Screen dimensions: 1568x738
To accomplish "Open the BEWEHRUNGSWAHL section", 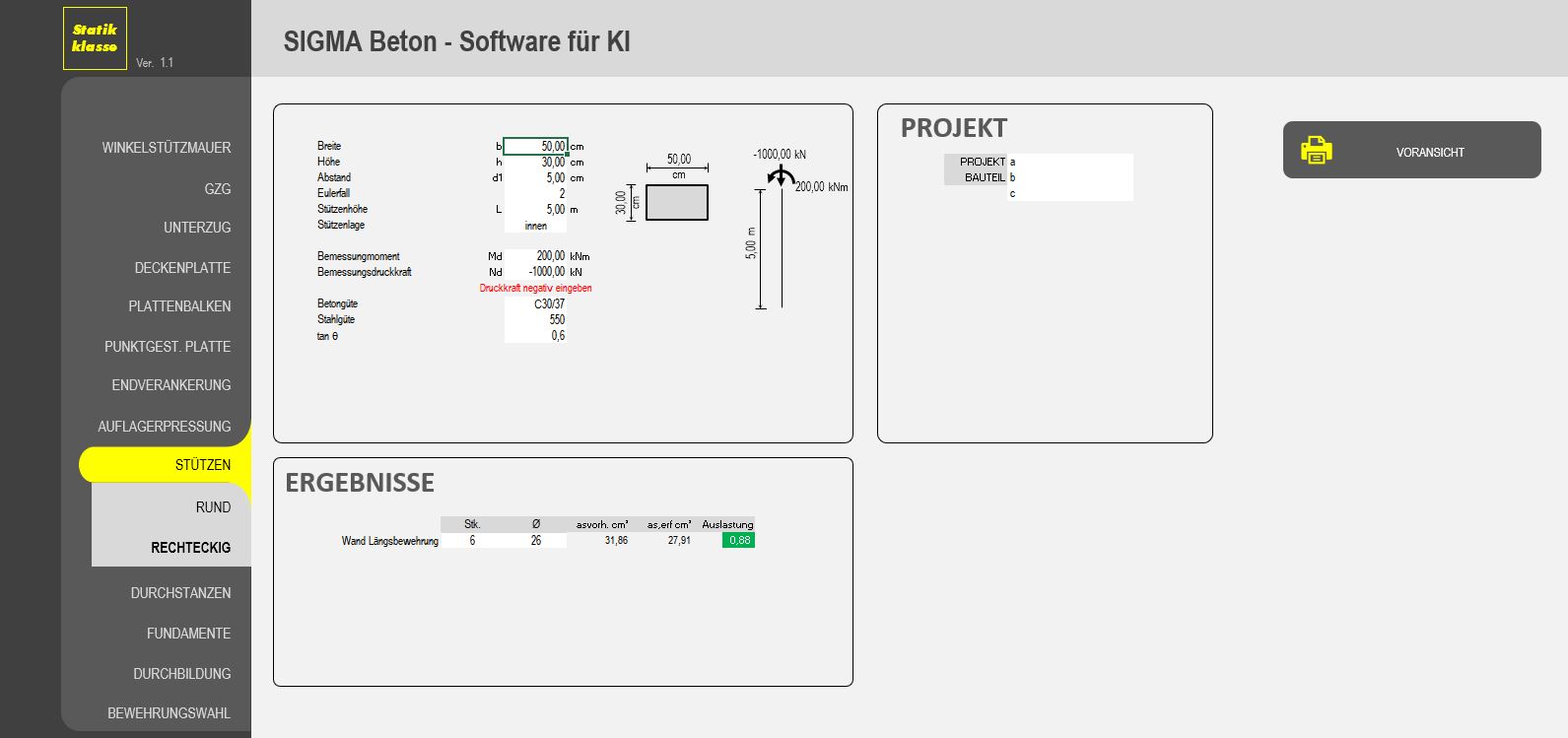I will point(169,713).
